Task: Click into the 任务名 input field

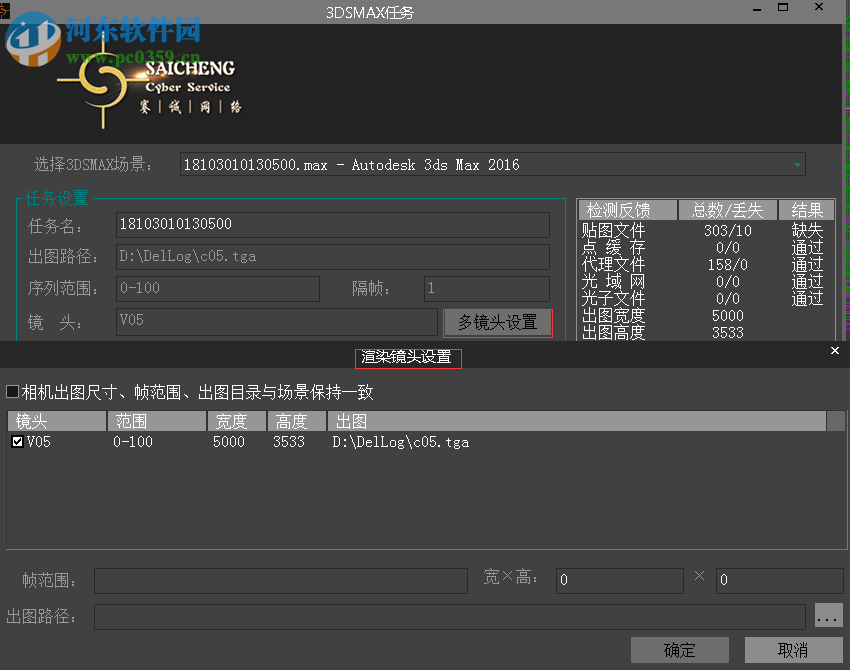Action: coord(332,224)
